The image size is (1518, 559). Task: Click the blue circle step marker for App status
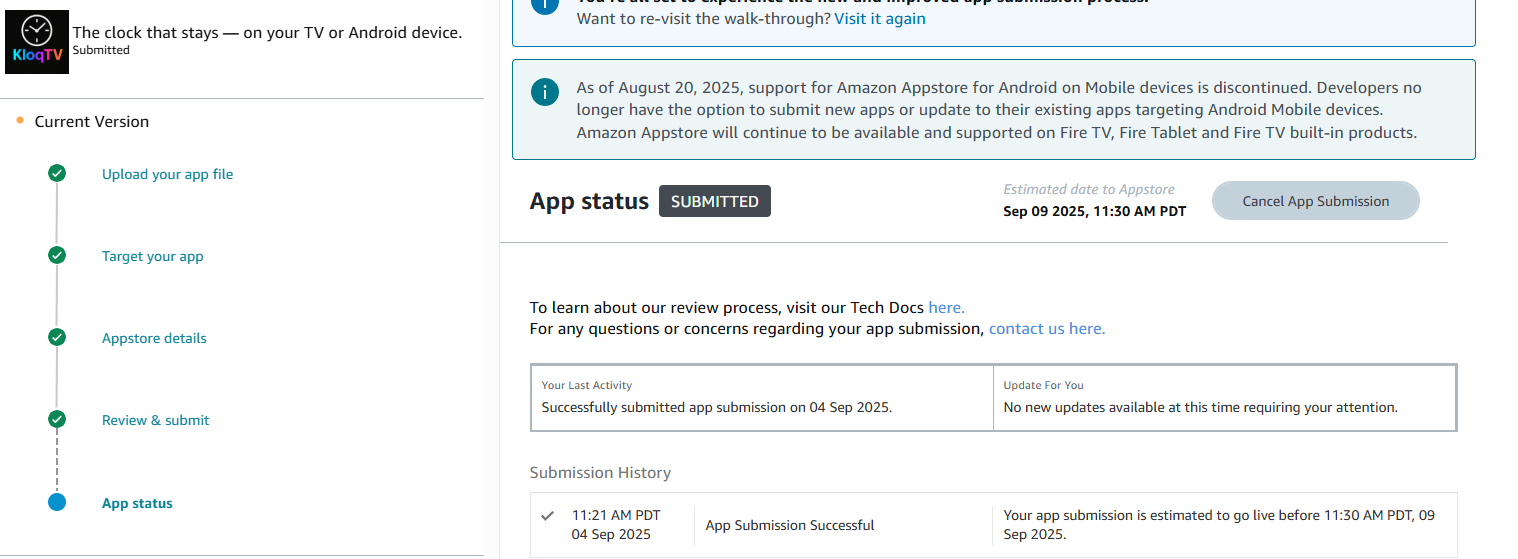click(57, 503)
